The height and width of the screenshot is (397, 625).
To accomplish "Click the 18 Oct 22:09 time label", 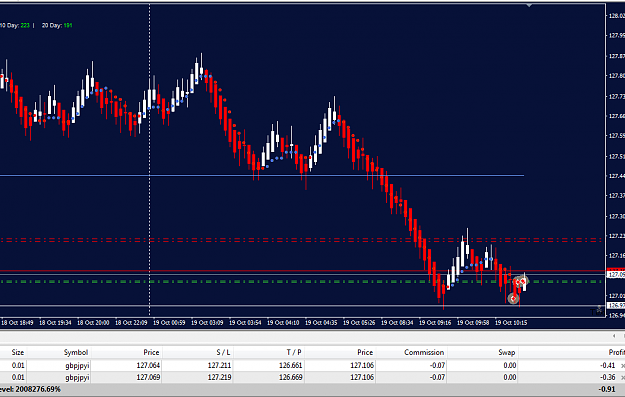I will coord(131,323).
